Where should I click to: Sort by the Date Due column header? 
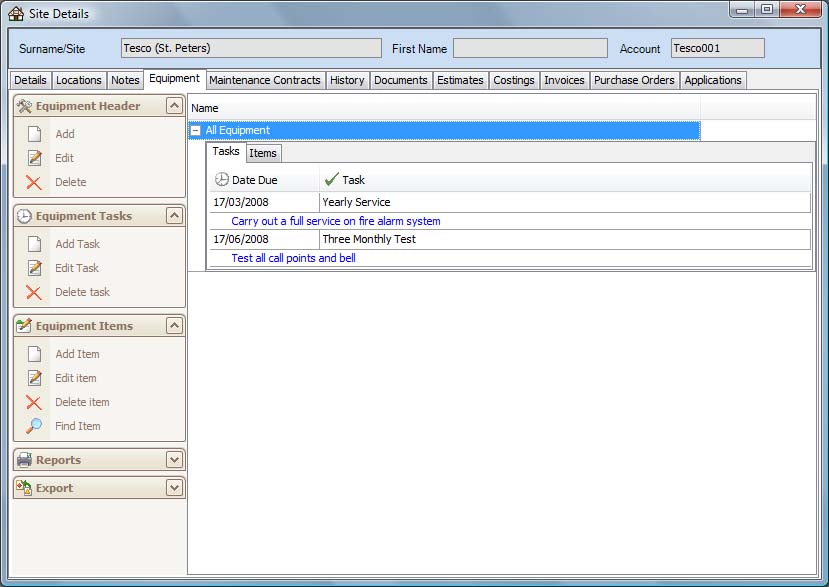tap(255, 180)
